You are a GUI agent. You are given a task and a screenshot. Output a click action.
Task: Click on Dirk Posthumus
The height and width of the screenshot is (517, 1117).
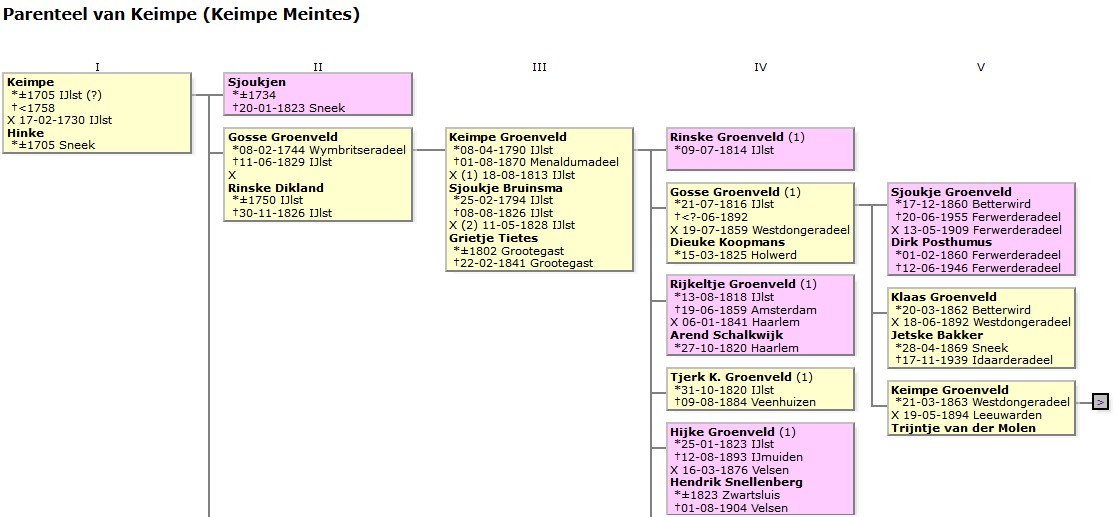pos(941,243)
